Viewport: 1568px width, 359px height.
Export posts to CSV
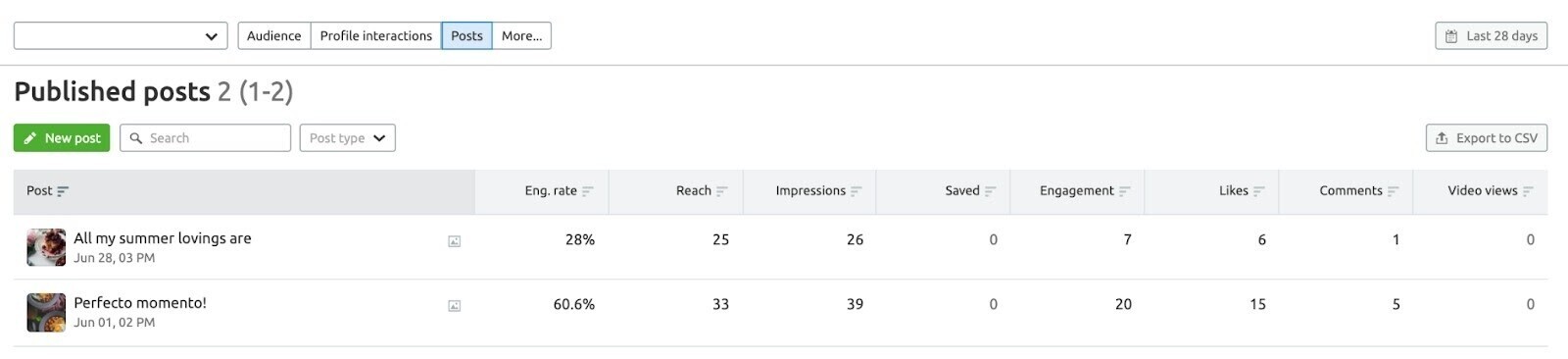1486,138
